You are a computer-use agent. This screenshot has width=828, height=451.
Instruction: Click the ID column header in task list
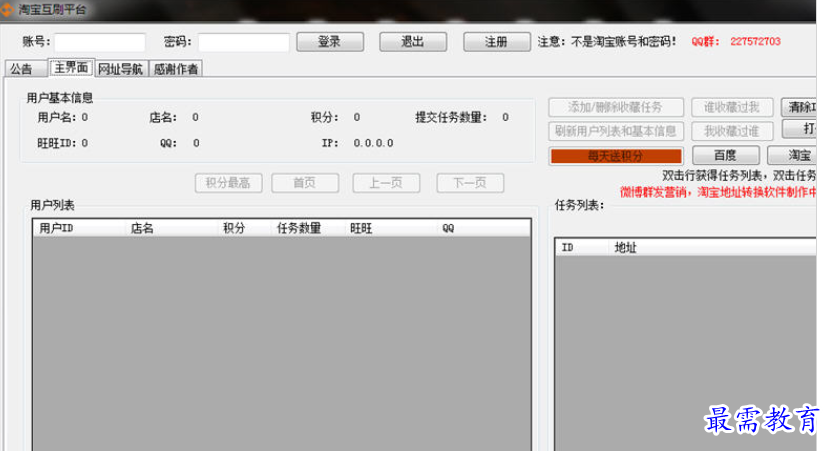coord(582,247)
